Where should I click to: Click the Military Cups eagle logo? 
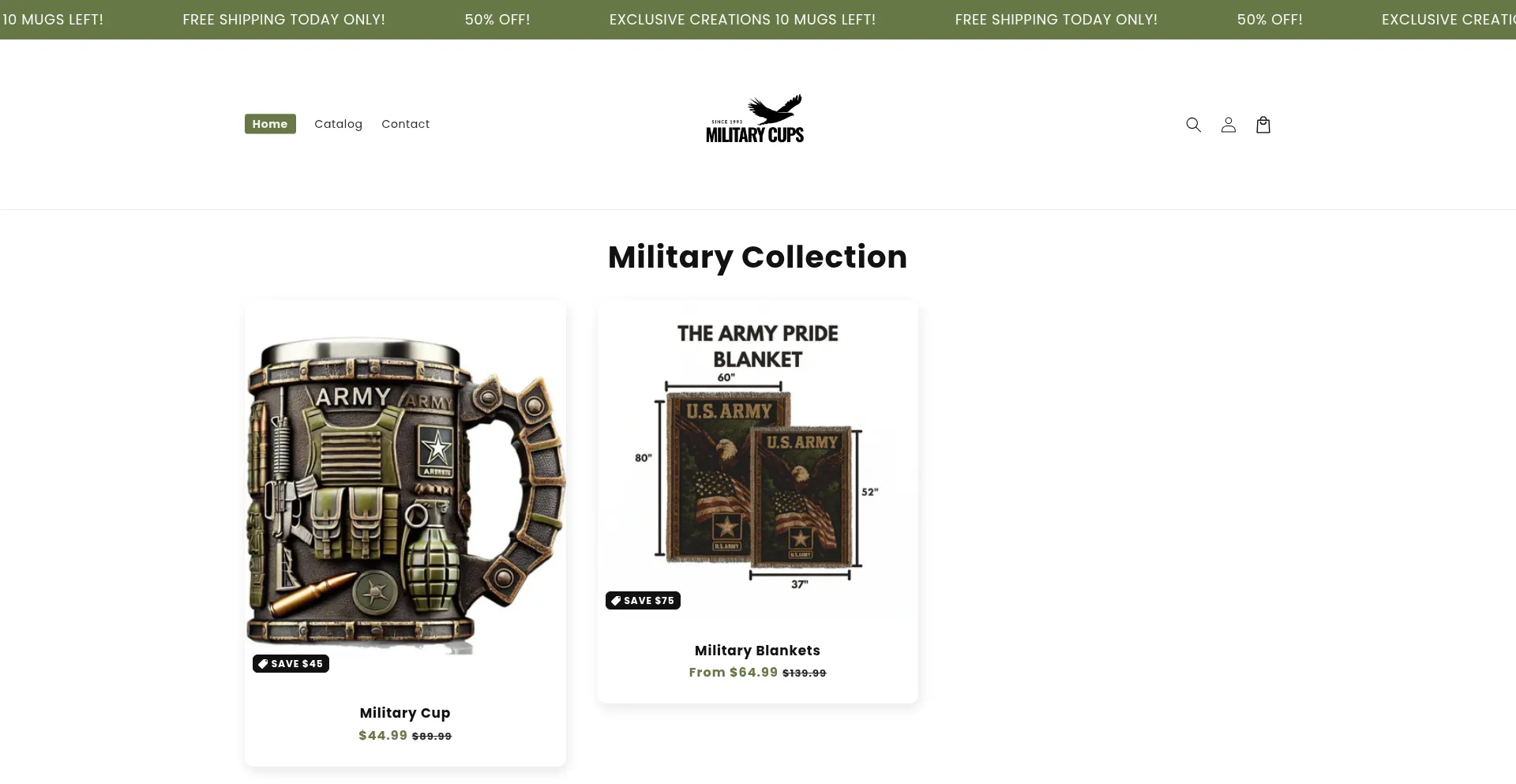[755, 119]
